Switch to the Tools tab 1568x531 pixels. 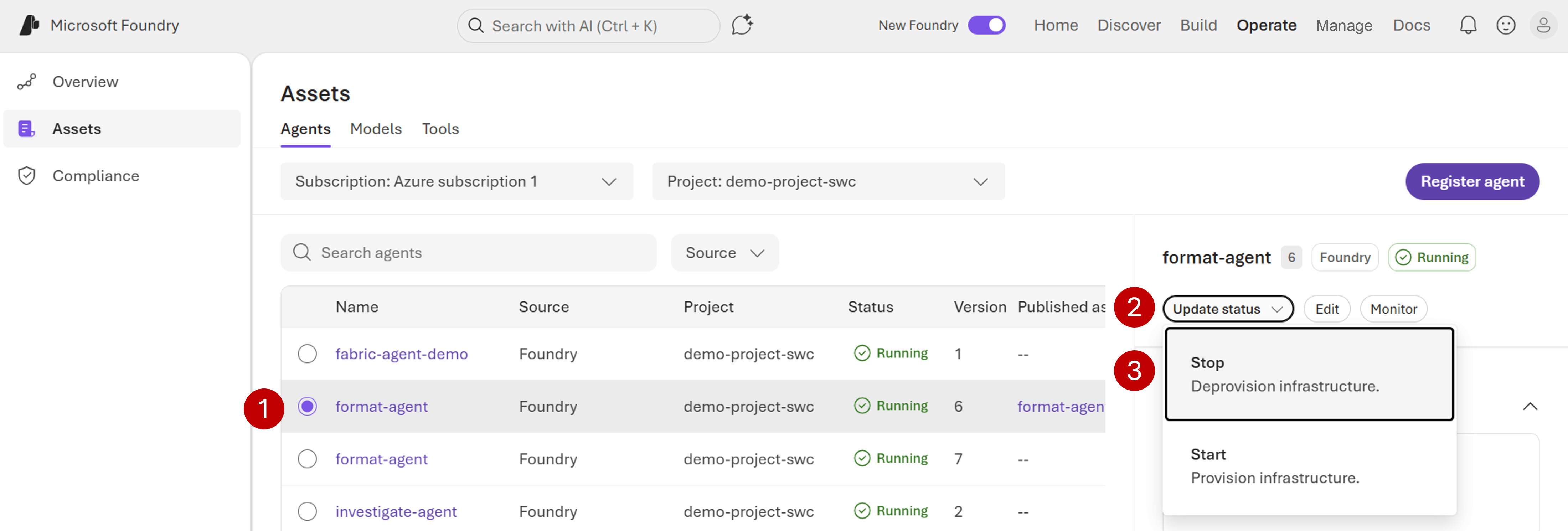coord(440,129)
